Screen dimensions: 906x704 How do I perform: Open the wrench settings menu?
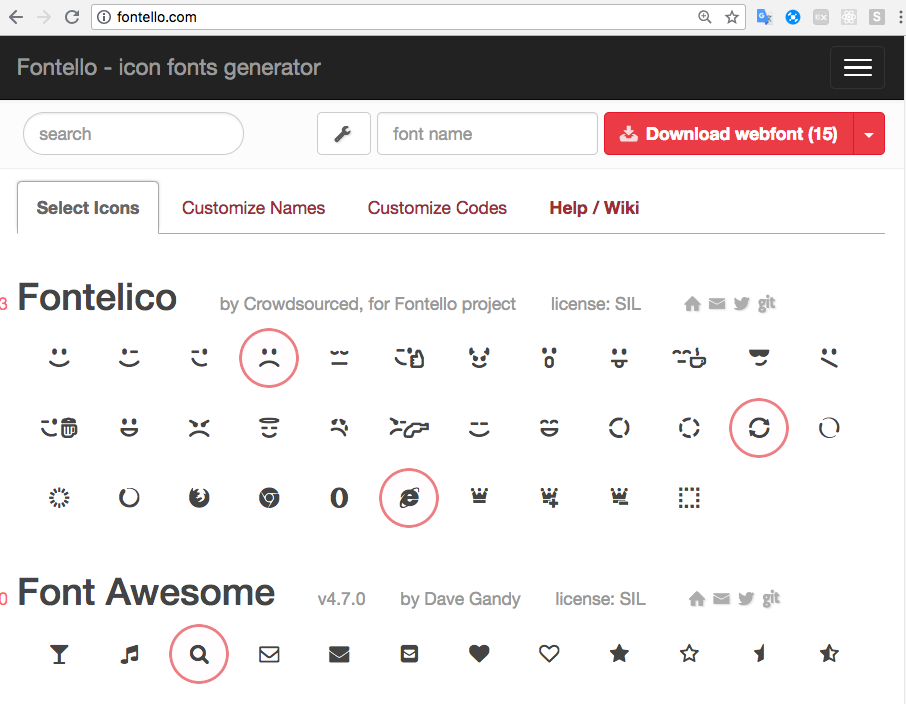(x=343, y=134)
